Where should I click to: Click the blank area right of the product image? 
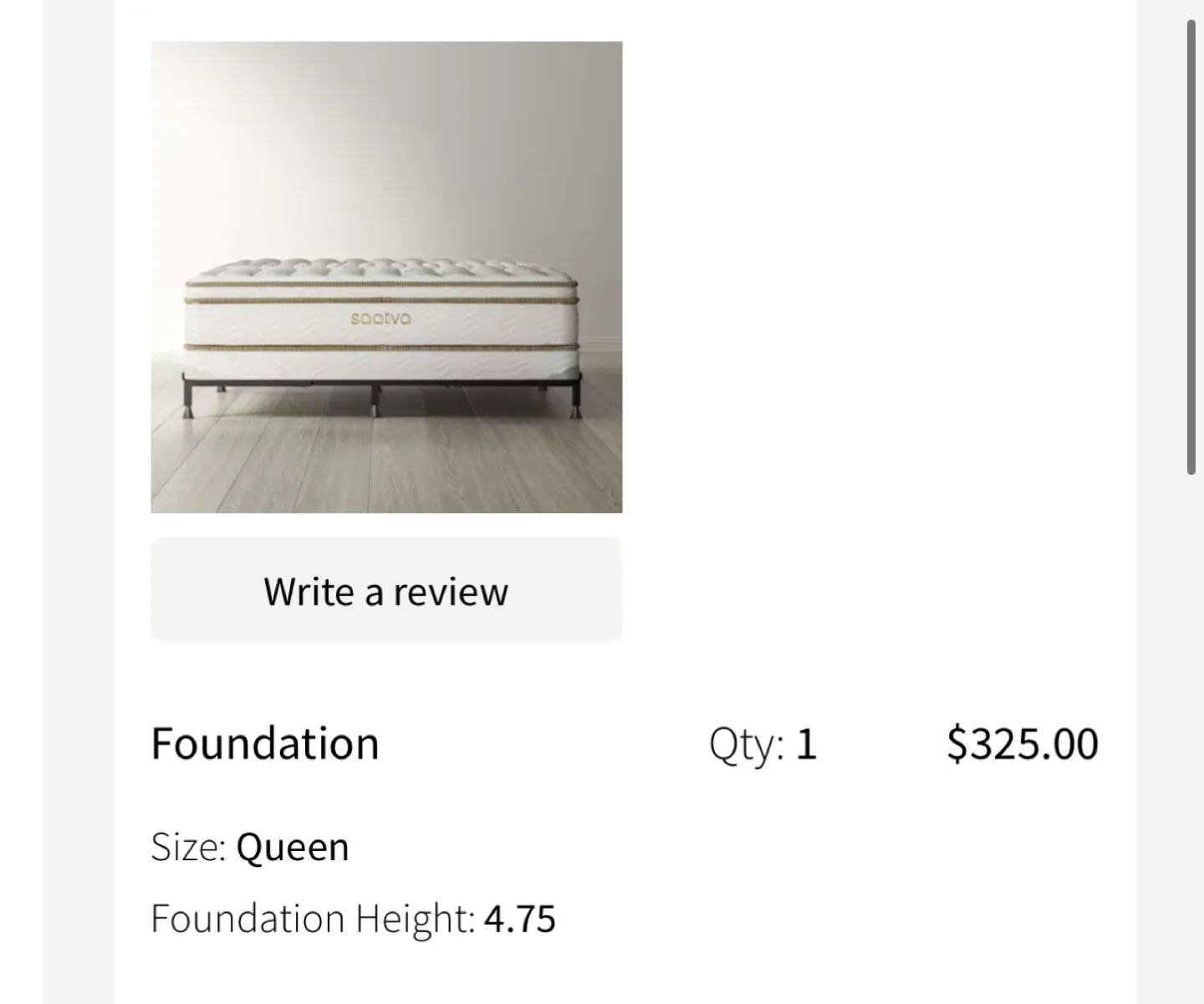click(x=878, y=277)
